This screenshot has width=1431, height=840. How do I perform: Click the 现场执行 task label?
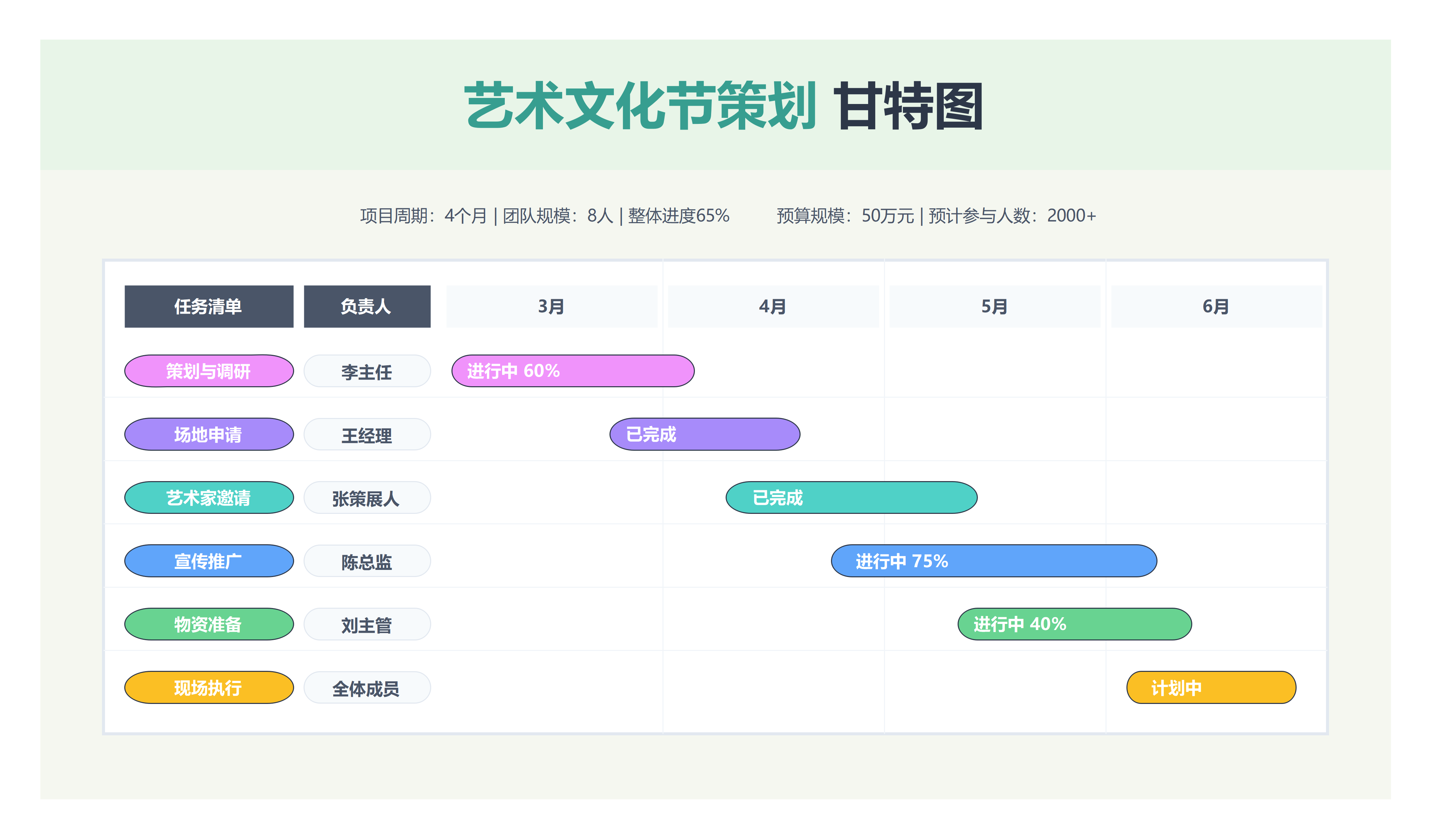pyautogui.click(x=208, y=687)
